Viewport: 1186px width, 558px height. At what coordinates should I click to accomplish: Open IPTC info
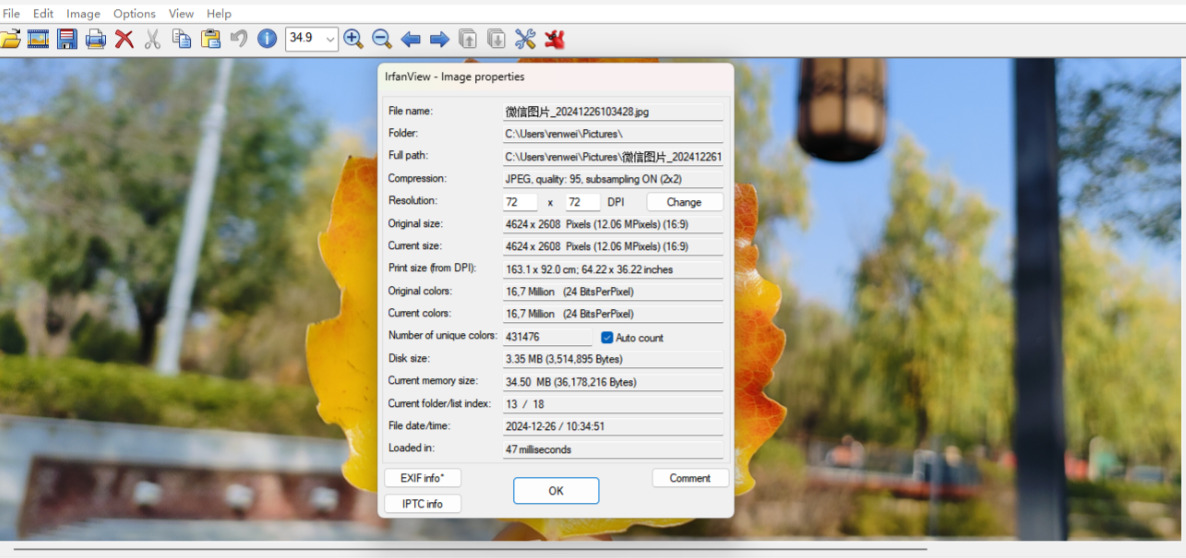423,504
